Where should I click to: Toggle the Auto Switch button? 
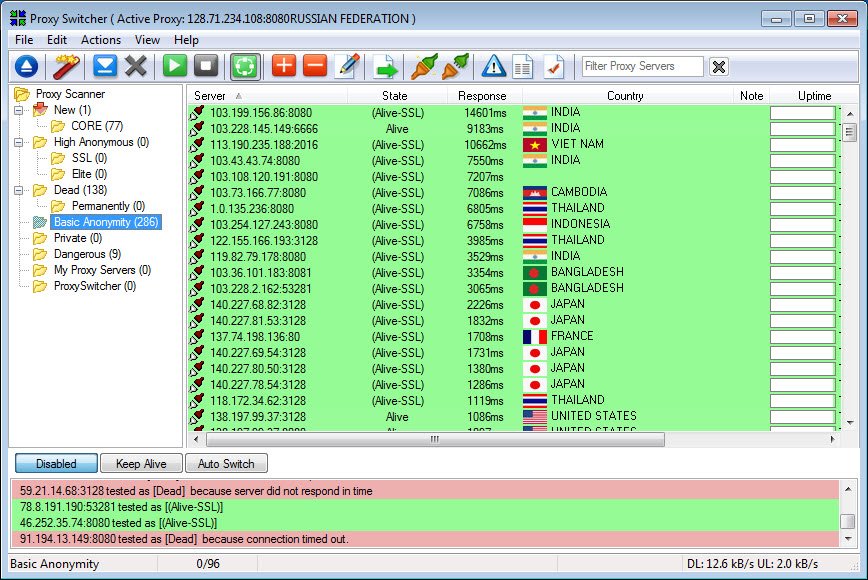(226, 464)
